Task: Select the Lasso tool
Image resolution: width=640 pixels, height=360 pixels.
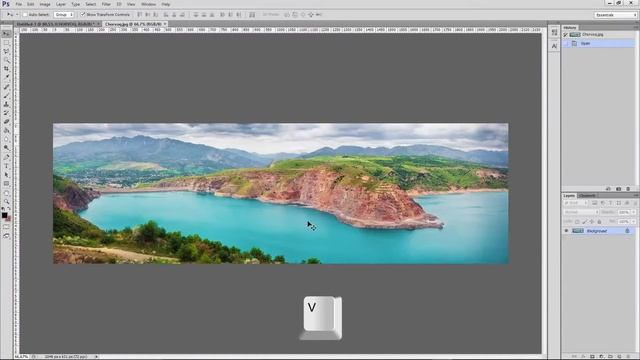Action: 6,51
